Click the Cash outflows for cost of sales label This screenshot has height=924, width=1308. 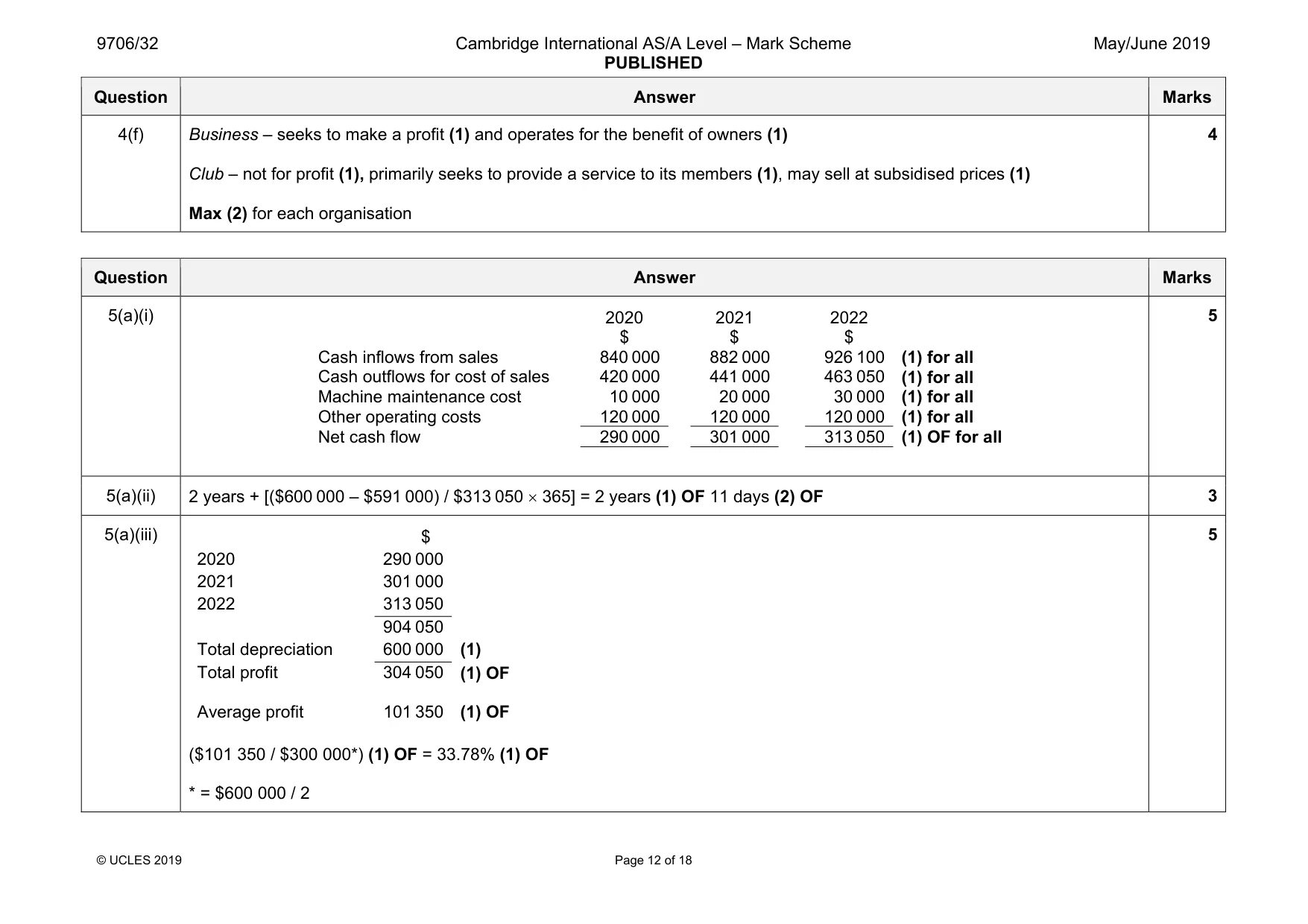[x=433, y=376]
